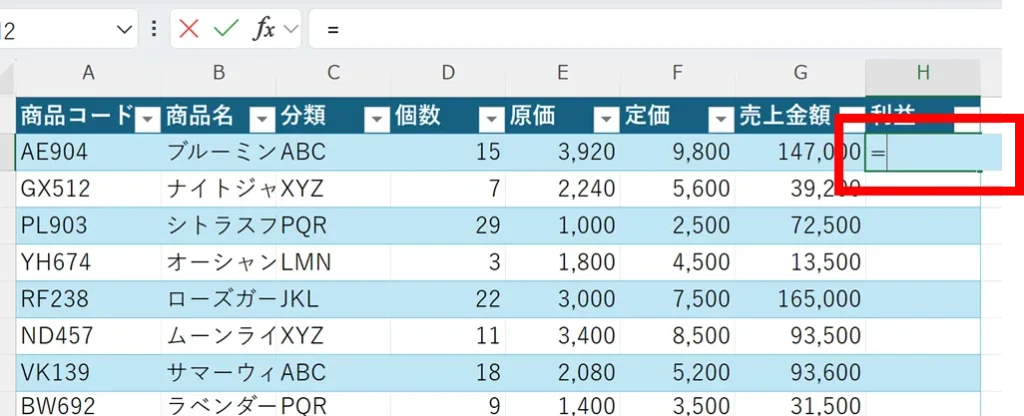The image size is (1024, 416).
Task: Open the 原価 column filter dropdown
Action: tap(605, 119)
